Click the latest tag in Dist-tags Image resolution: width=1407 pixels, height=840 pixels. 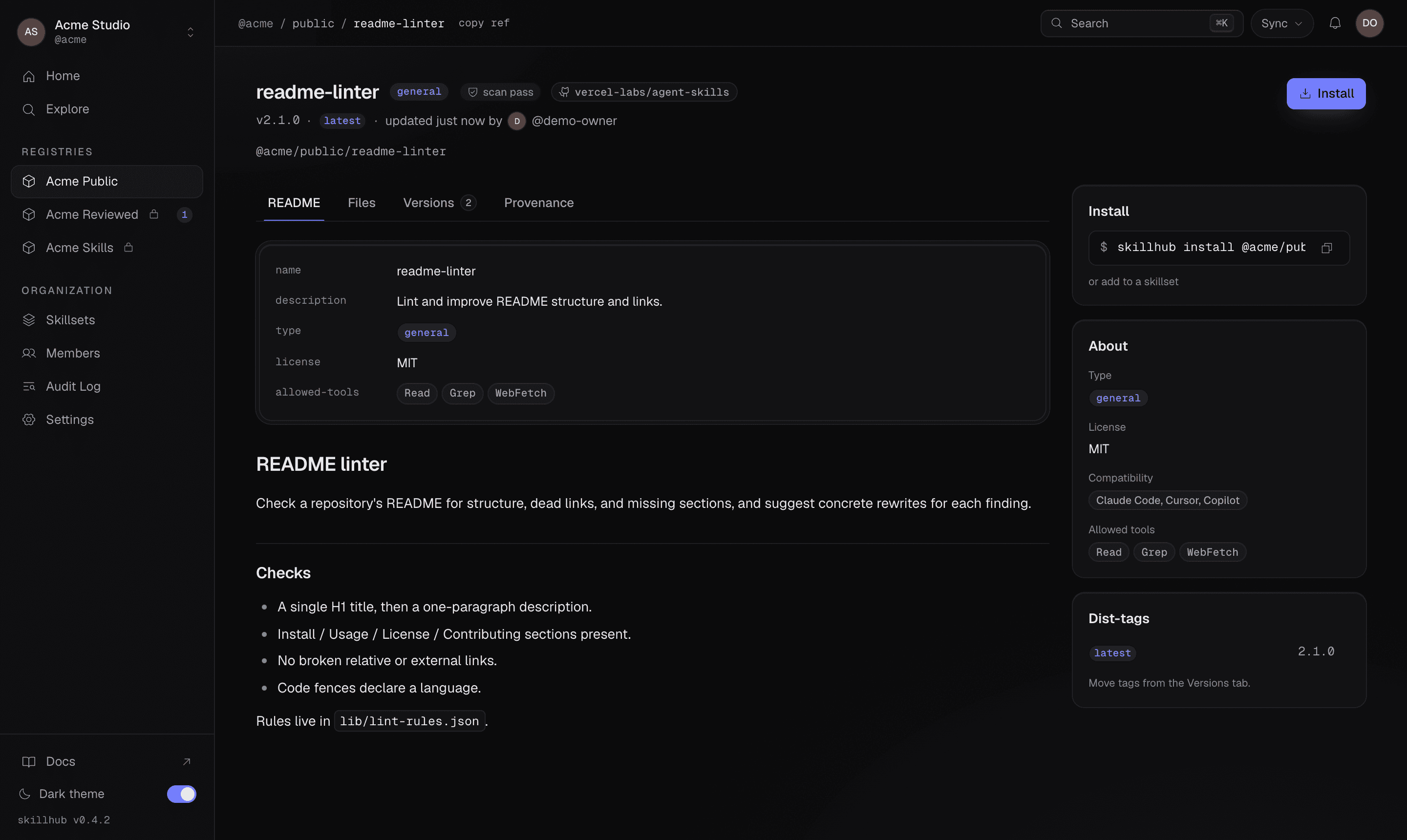click(1112, 653)
